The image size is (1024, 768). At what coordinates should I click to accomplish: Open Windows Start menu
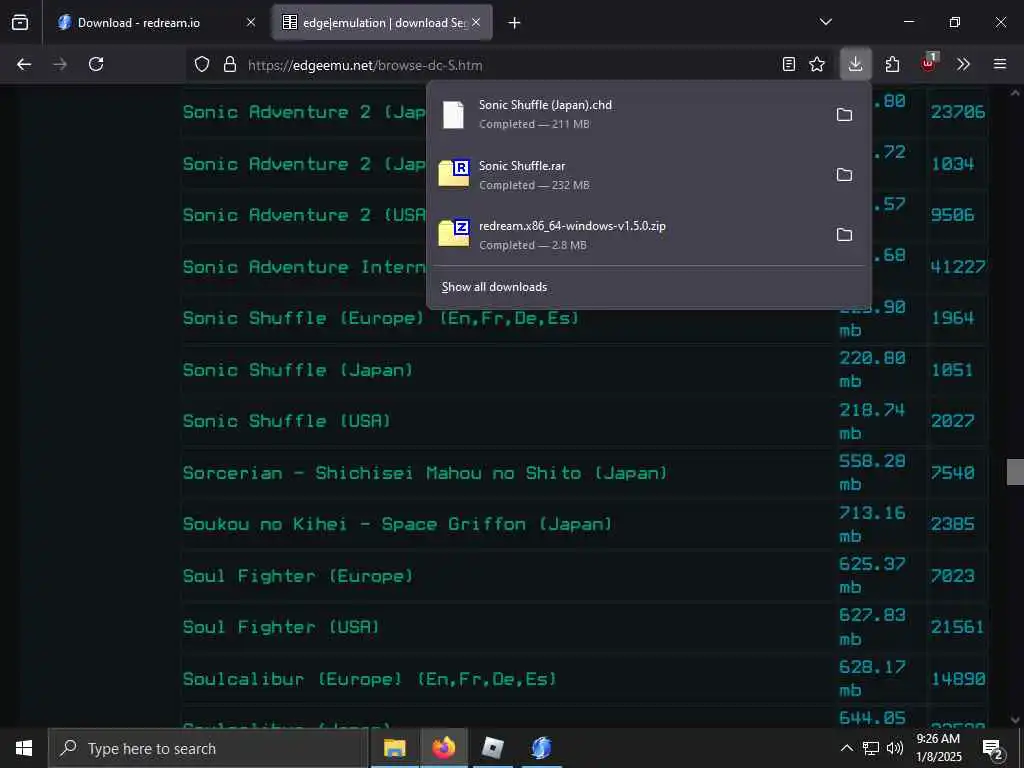(x=24, y=748)
